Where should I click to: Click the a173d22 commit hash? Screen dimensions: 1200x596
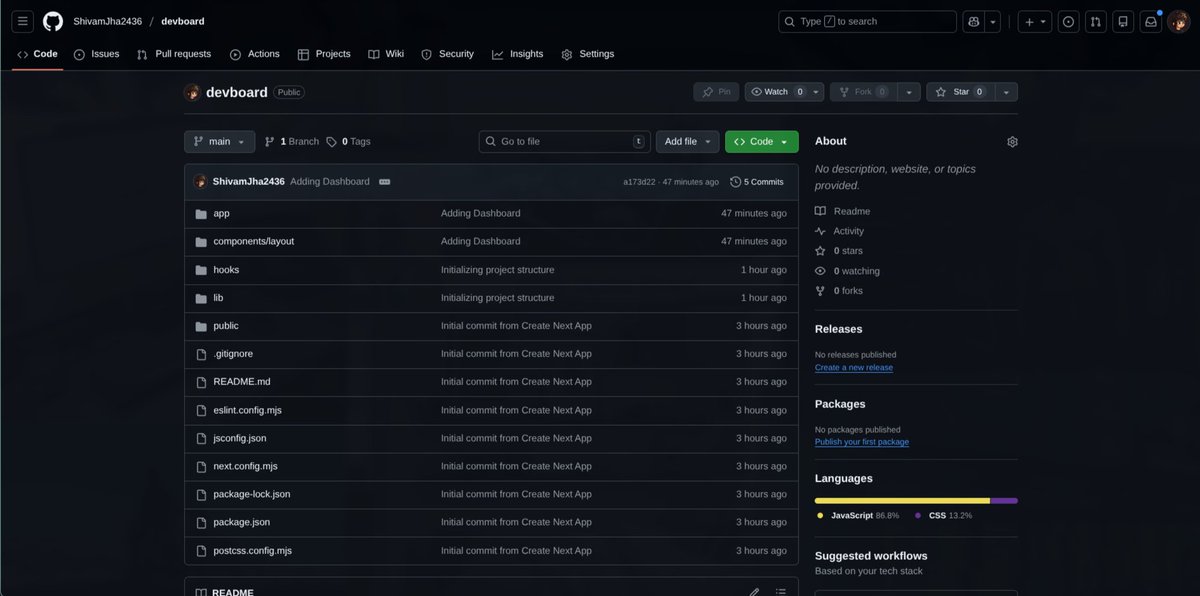click(638, 182)
